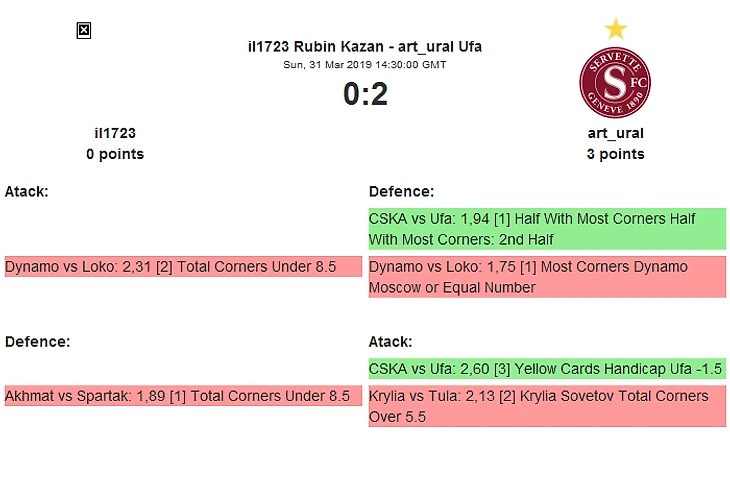This screenshot has height=480, width=730.
Task: Click the 3 points text under art_ural
Action: tap(615, 154)
